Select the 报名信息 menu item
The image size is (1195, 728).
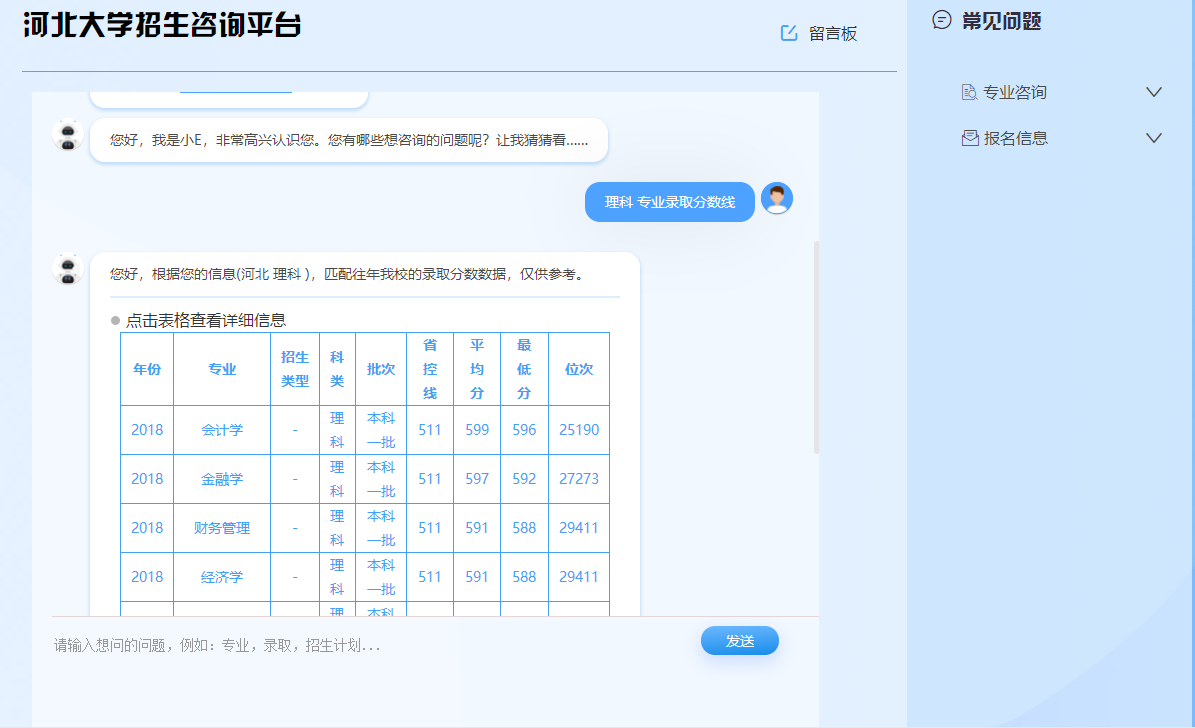pyautogui.click(x=1015, y=138)
